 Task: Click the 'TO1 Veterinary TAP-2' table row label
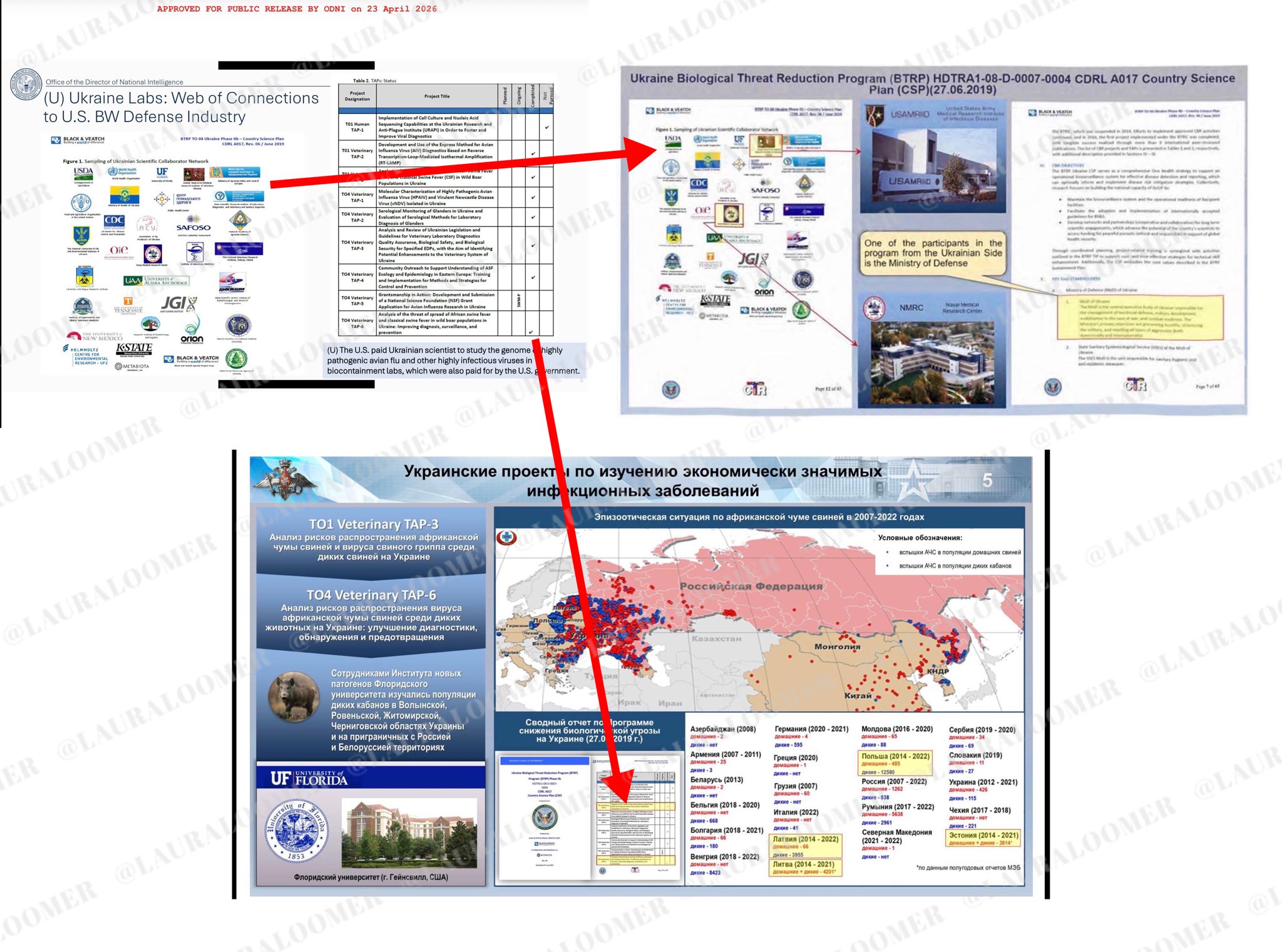pyautogui.click(x=357, y=153)
